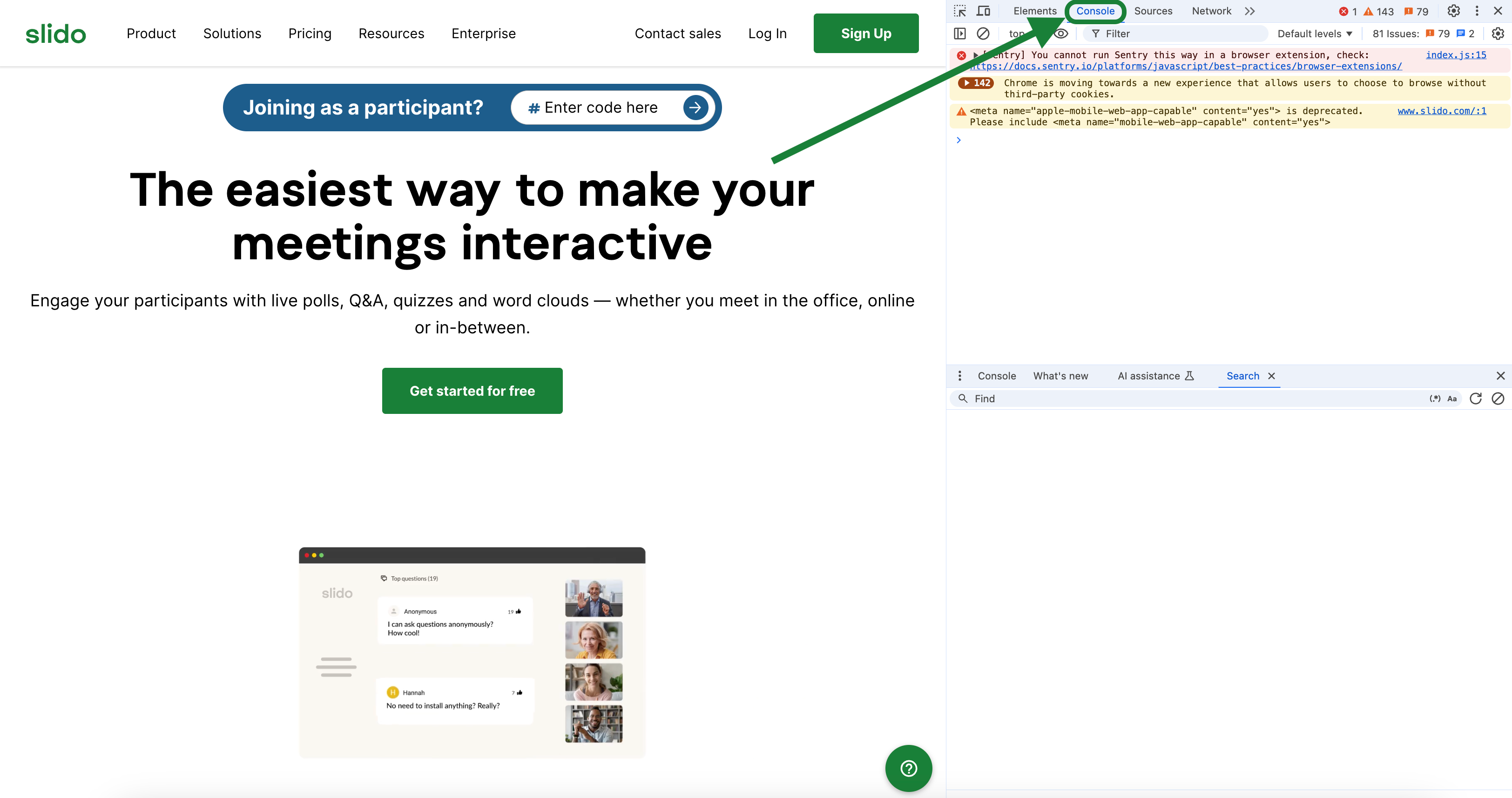Click Get started for free button
Screen dimensions: 1512x798
472,391
